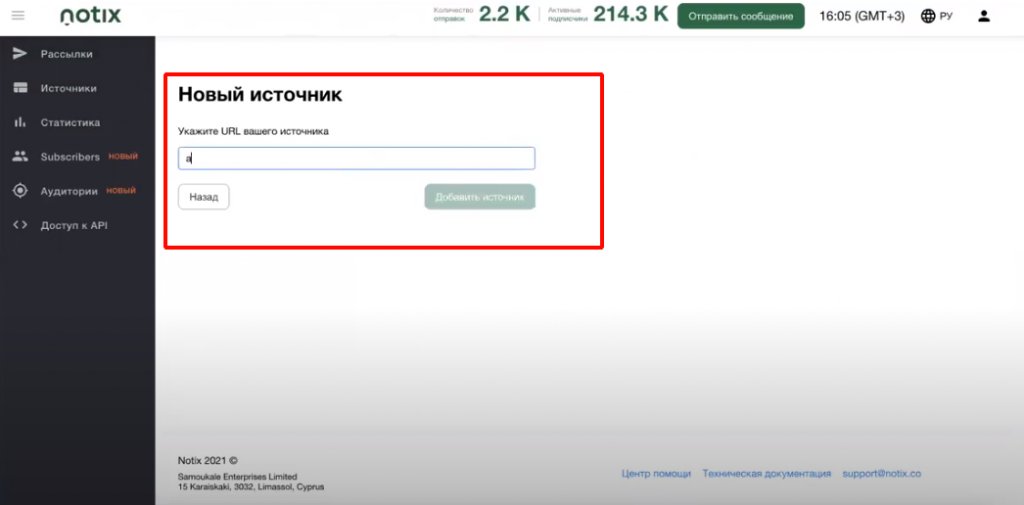
Task: Click the 2.2 K sends counter
Action: (505, 14)
